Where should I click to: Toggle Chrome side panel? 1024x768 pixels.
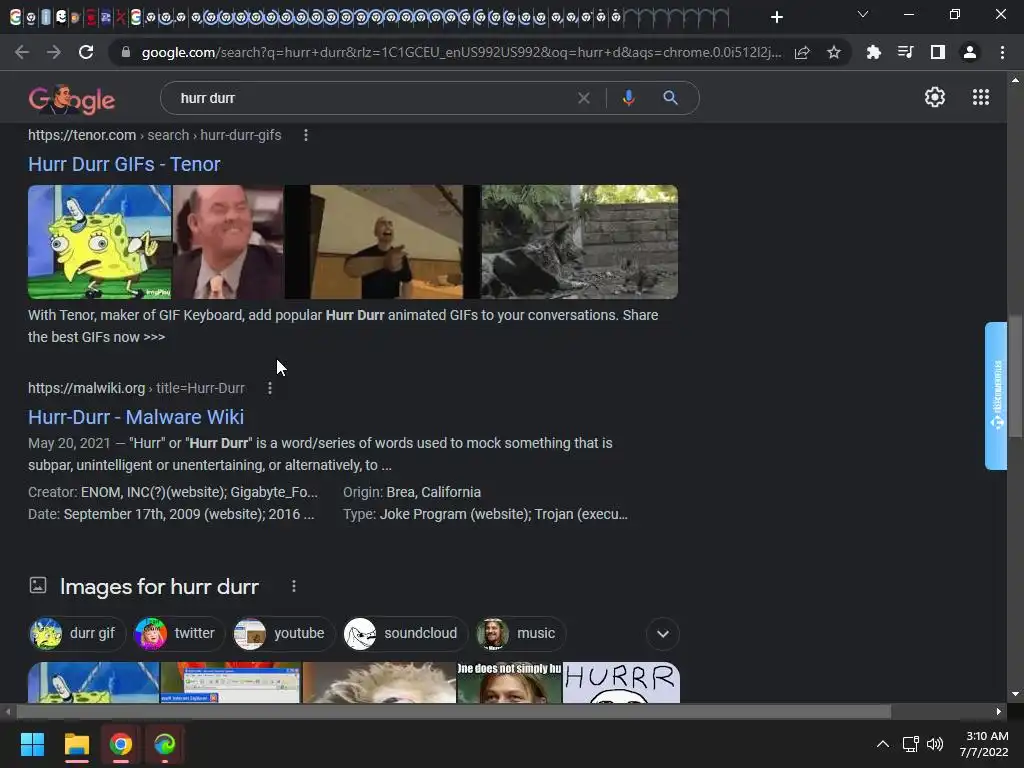tap(937, 52)
